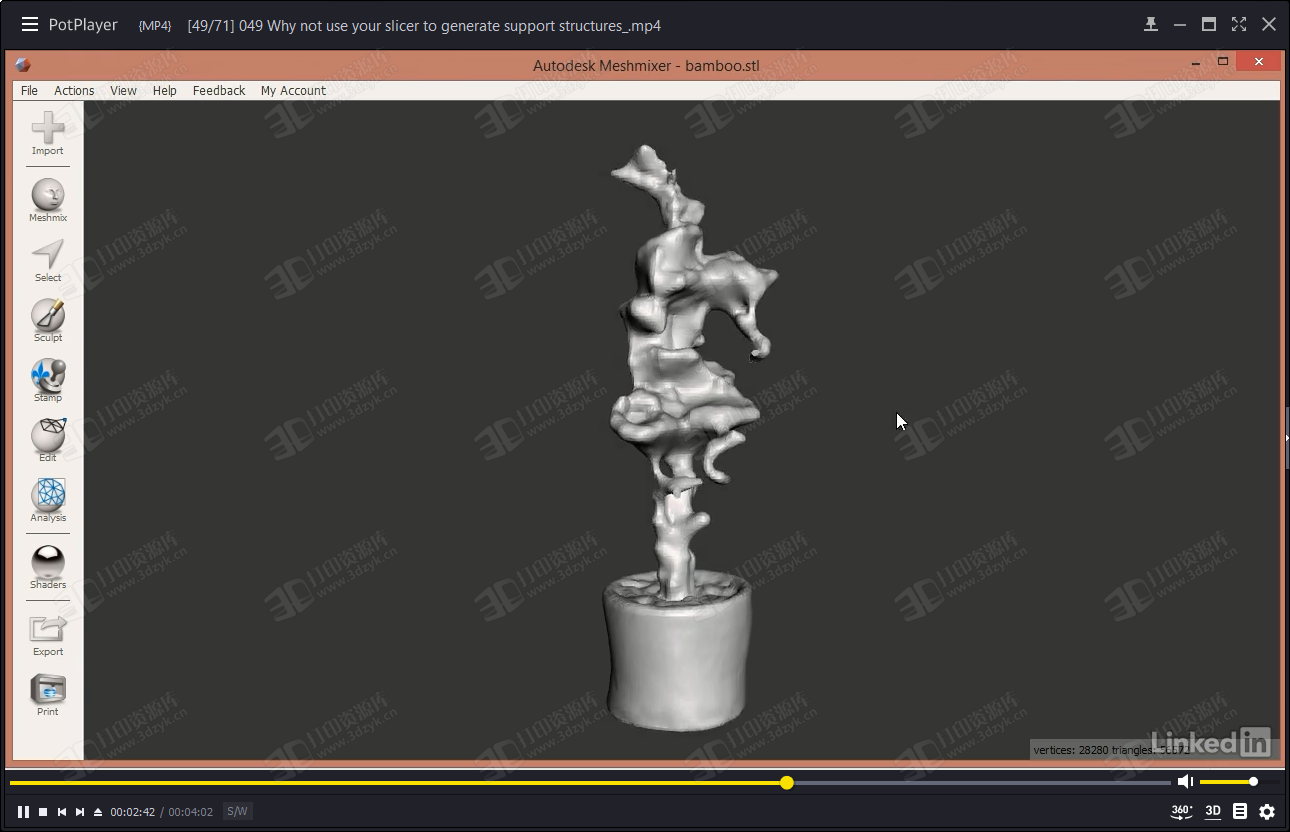Click the LinkedIn logo in the video corner
Image resolution: width=1290 pixels, height=832 pixels.
(x=1210, y=742)
